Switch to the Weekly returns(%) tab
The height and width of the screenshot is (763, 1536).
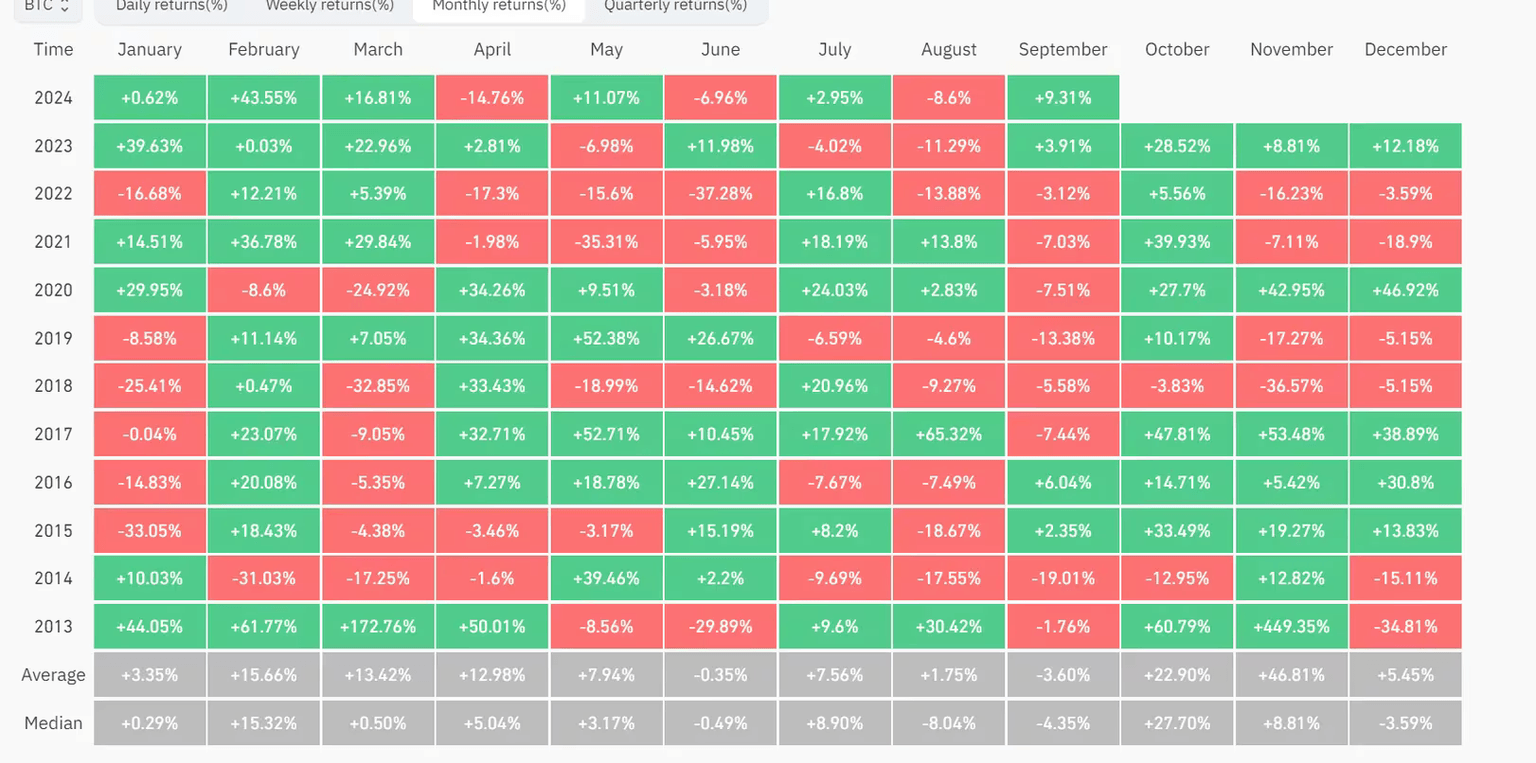click(x=329, y=6)
